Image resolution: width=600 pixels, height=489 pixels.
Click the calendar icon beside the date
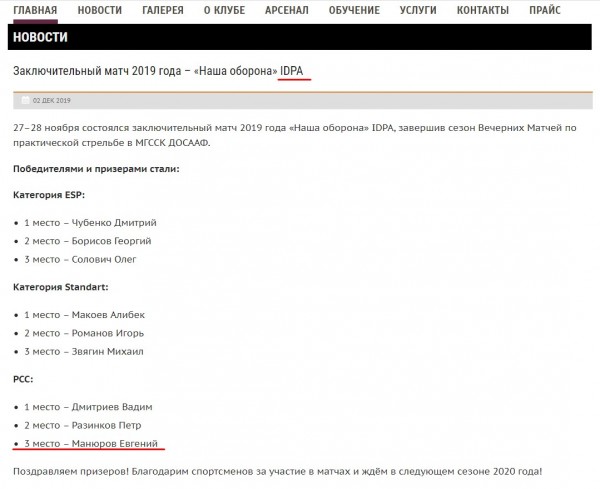pyautogui.click(x=25, y=100)
